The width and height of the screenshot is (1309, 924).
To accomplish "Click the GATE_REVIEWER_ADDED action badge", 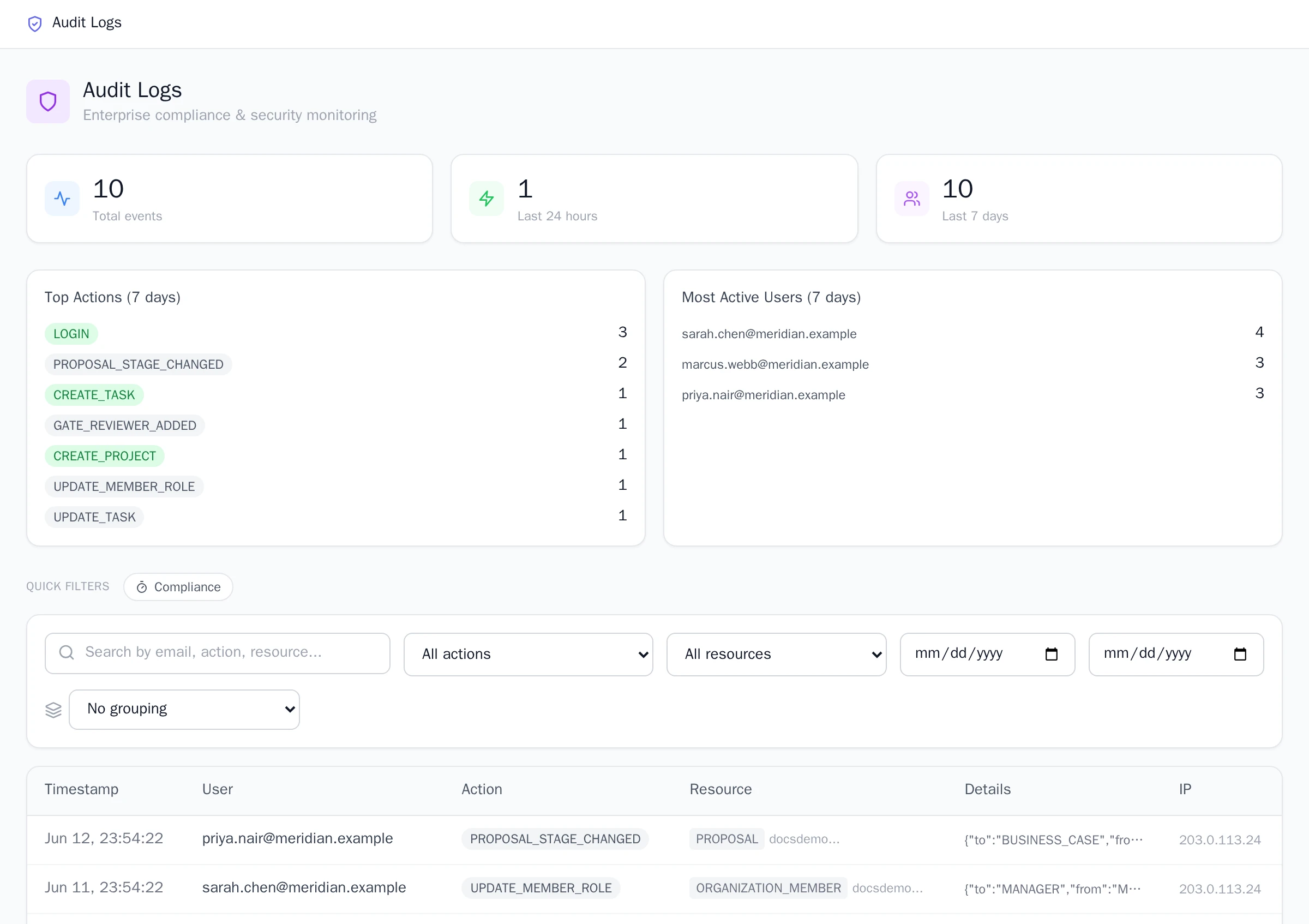I will pos(125,426).
